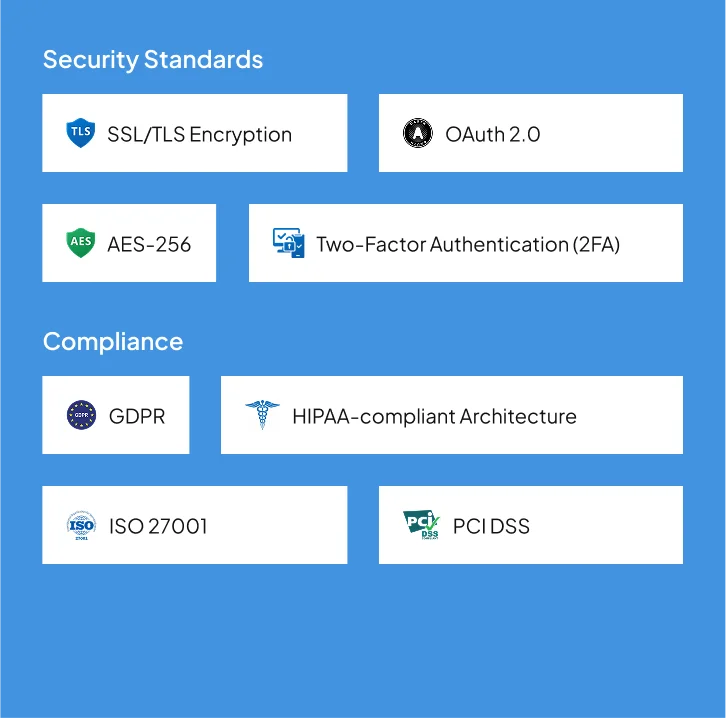Select the ISO 27001 text
This screenshot has width=726, height=718.
(x=158, y=526)
